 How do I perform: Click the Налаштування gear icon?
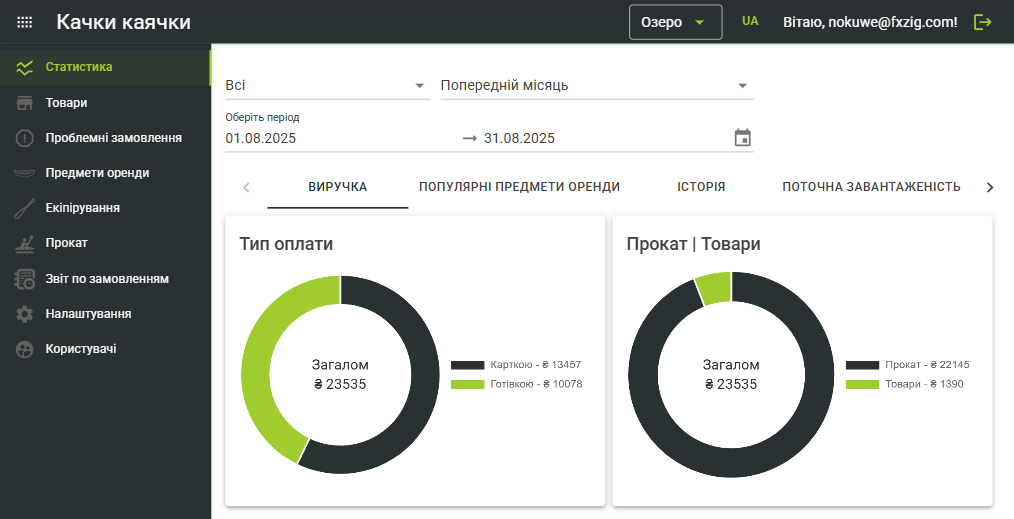click(25, 314)
